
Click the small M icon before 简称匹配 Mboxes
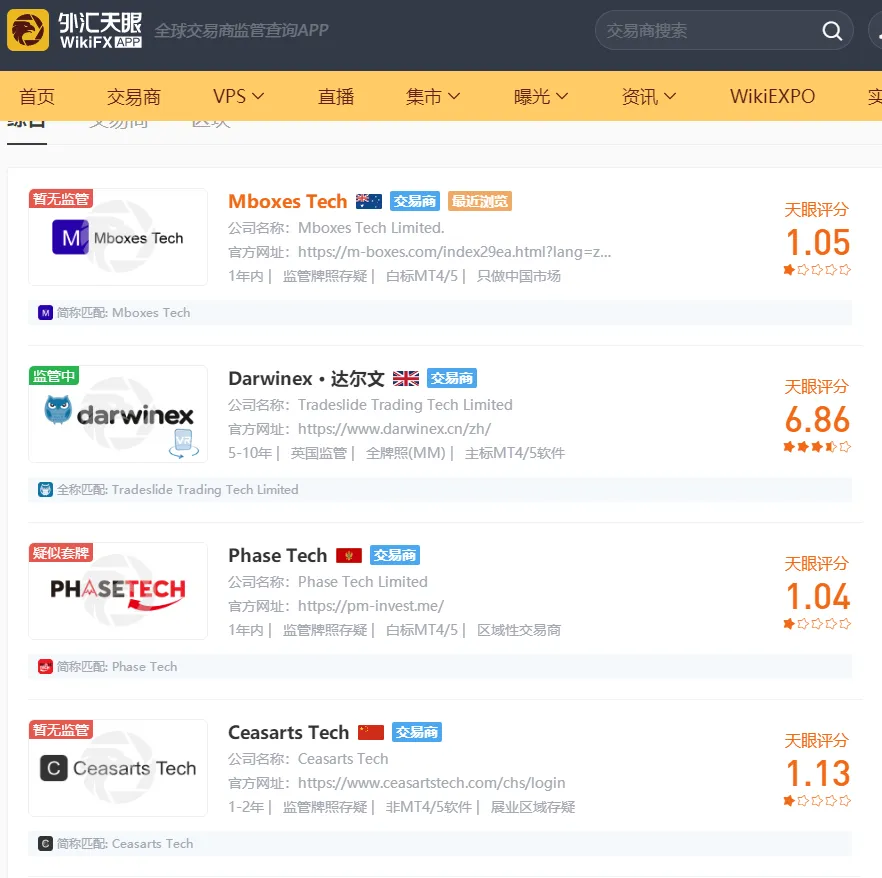pos(46,313)
